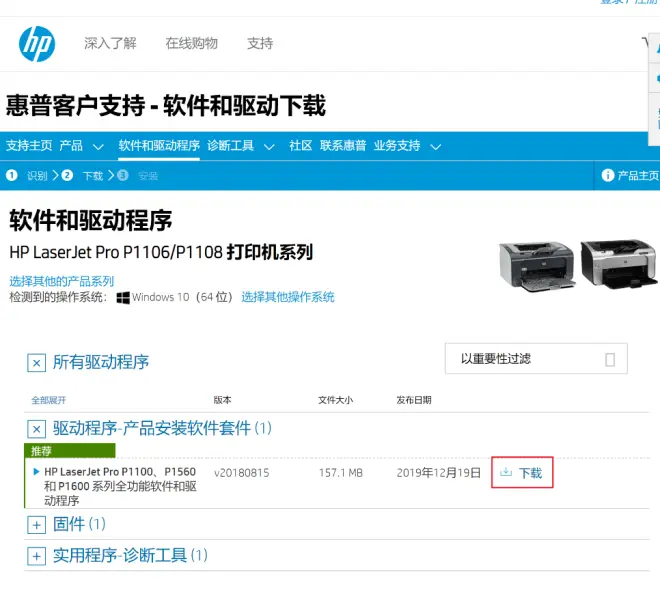
Task: Click the download arrow icon beside 下载
Action: [x=506, y=472]
